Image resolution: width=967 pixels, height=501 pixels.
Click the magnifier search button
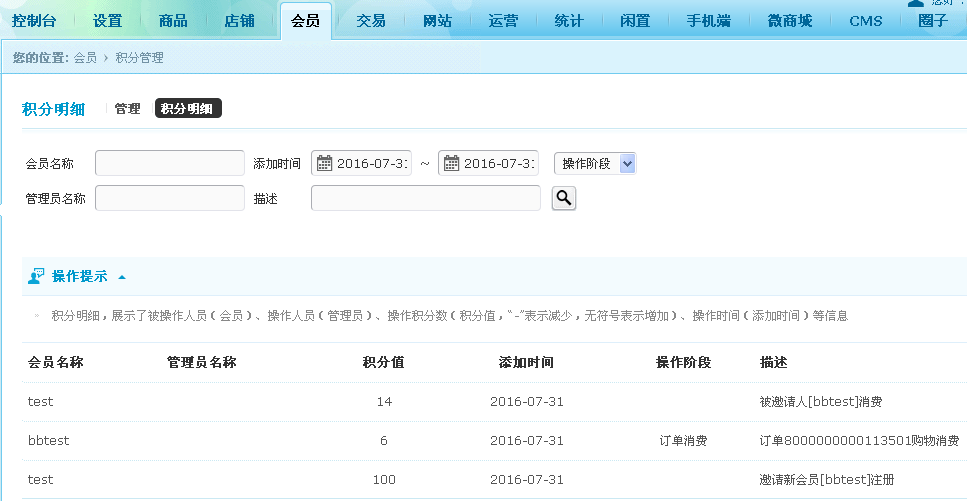point(564,198)
